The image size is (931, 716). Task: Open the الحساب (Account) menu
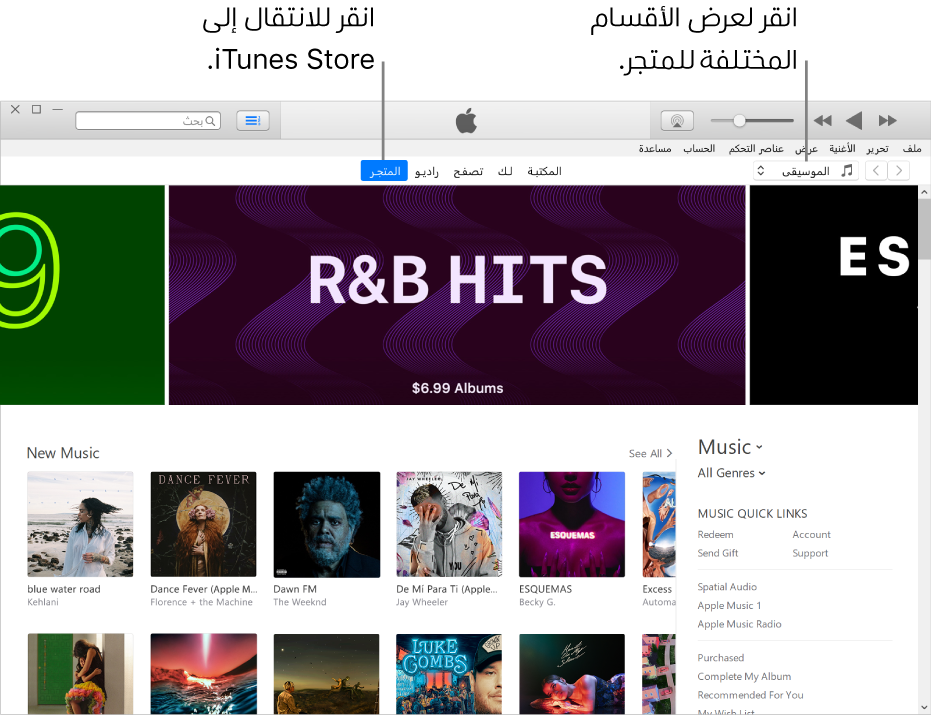[700, 148]
